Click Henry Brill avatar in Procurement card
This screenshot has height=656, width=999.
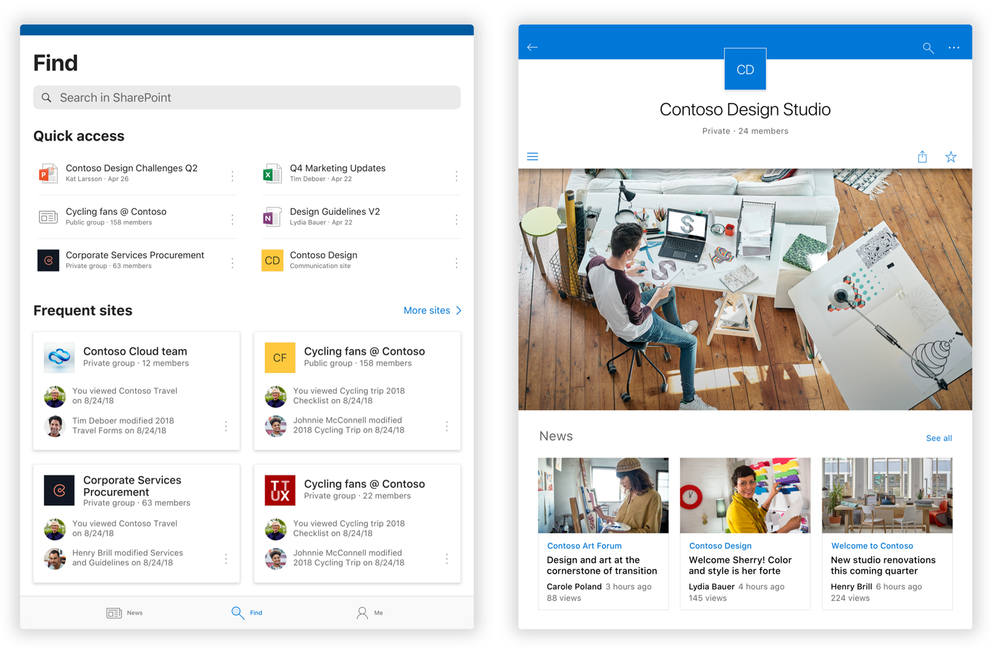55,559
